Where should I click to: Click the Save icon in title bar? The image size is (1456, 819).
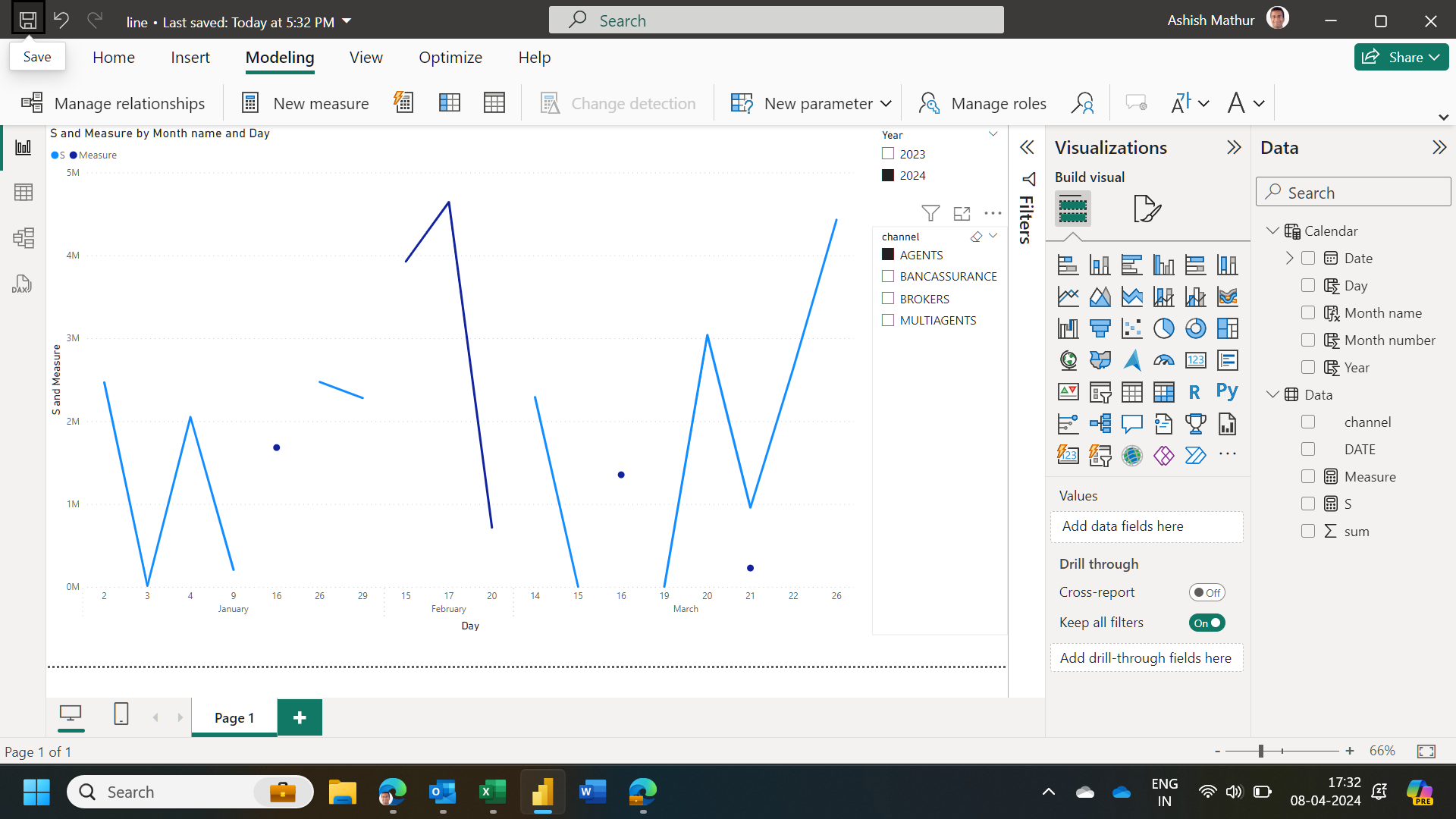(x=28, y=20)
